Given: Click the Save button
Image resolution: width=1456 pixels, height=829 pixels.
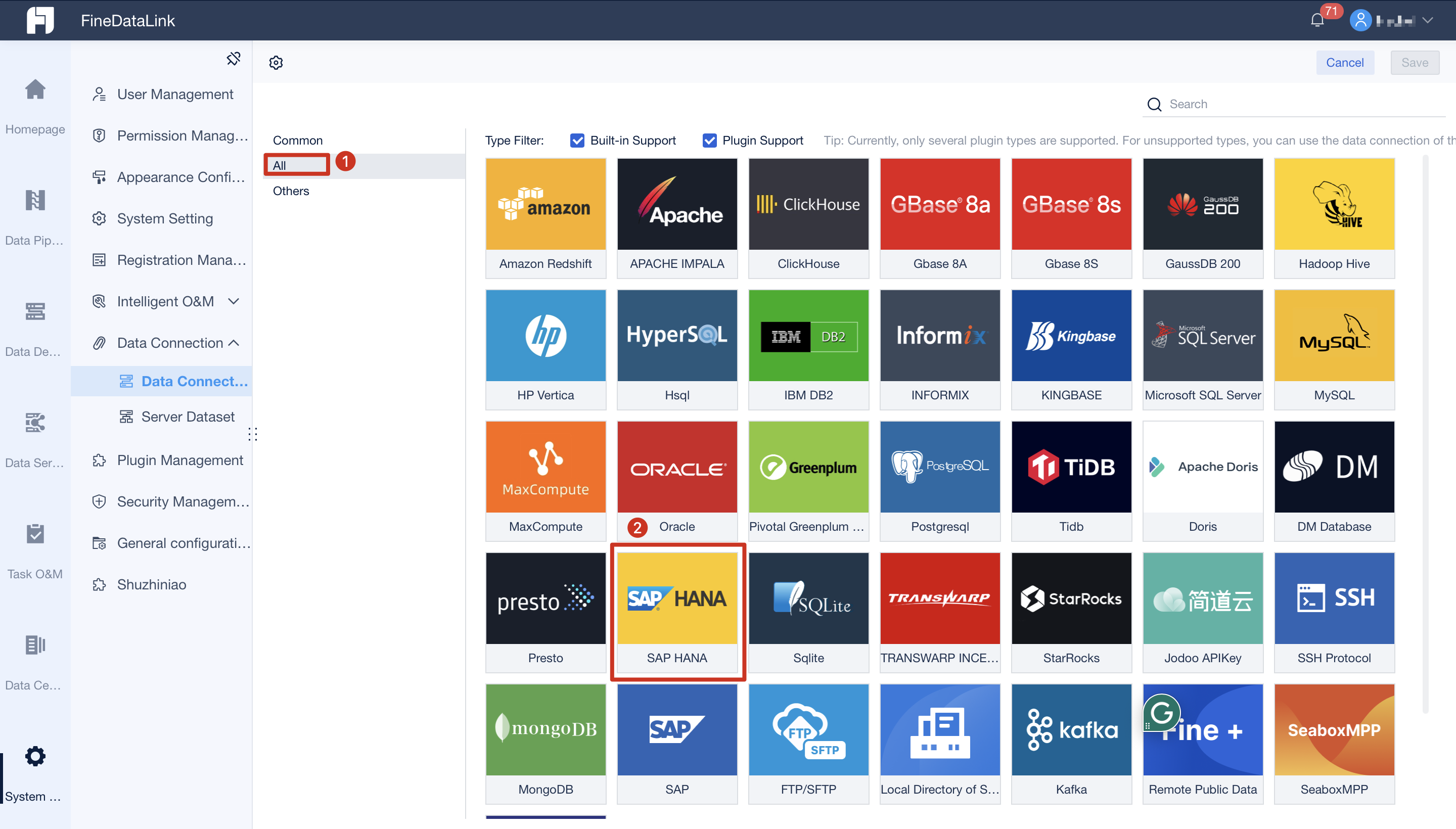Looking at the screenshot, I should pos(1414,63).
